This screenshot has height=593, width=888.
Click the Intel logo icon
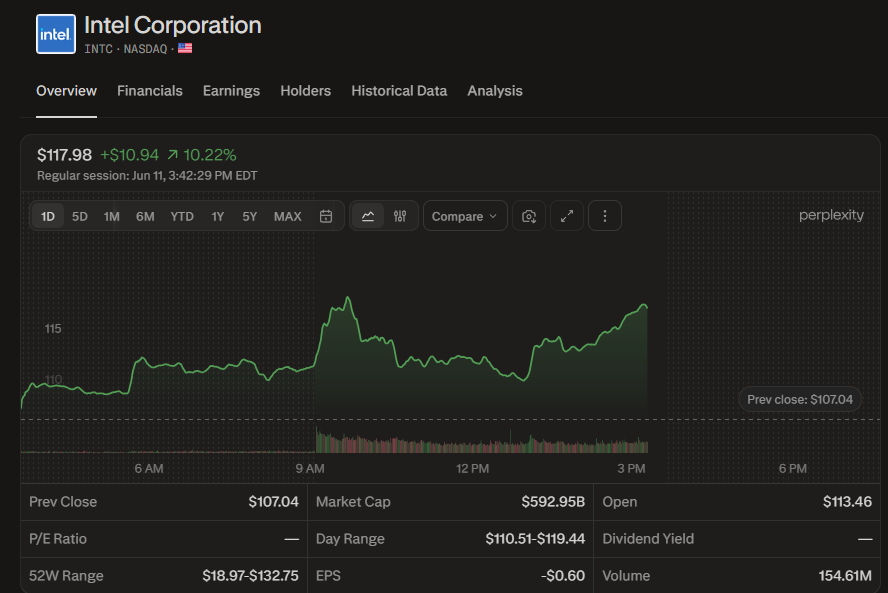[x=56, y=34]
